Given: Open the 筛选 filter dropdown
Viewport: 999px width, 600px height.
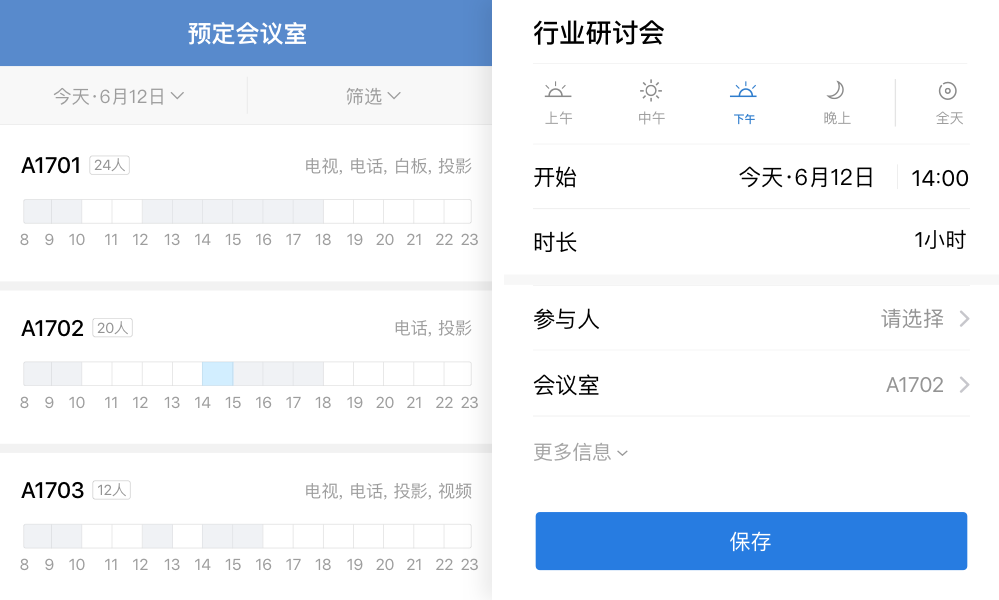Looking at the screenshot, I should [x=373, y=96].
